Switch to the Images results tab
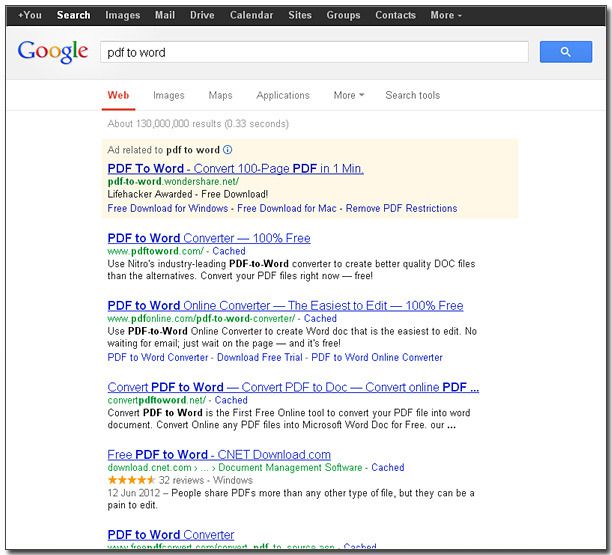Image resolution: width=612 pixels, height=555 pixels. [169, 95]
